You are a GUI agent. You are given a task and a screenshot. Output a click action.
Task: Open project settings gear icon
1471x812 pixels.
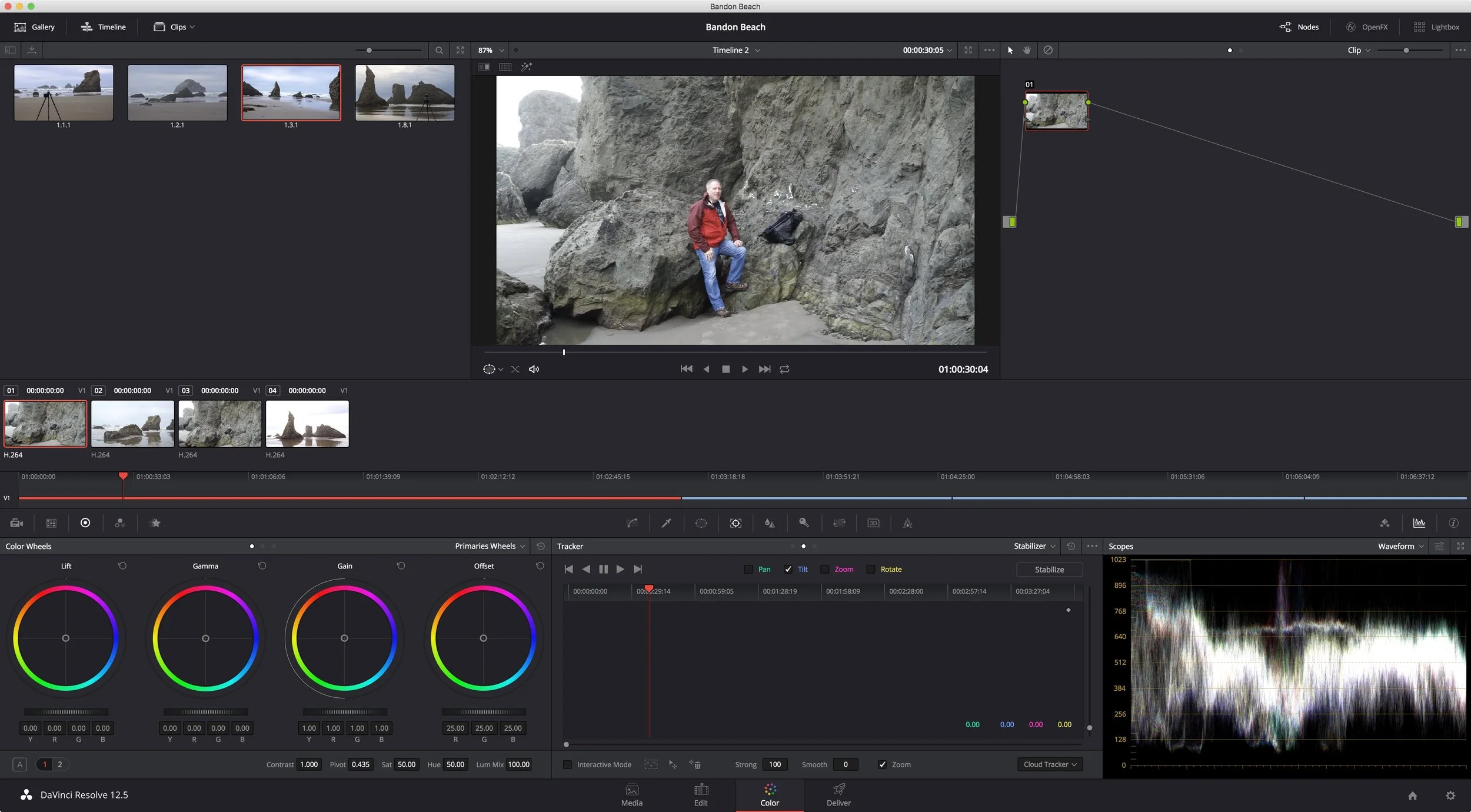(1450, 796)
